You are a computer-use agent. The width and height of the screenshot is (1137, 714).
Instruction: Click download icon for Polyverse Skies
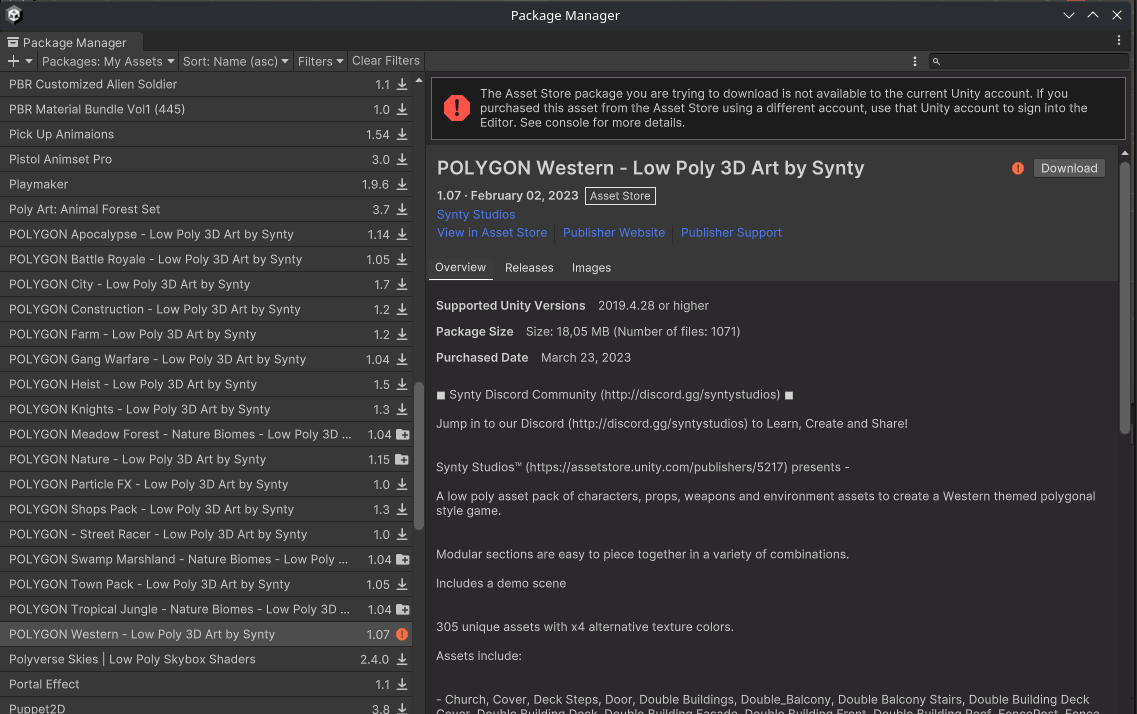[x=402, y=660]
